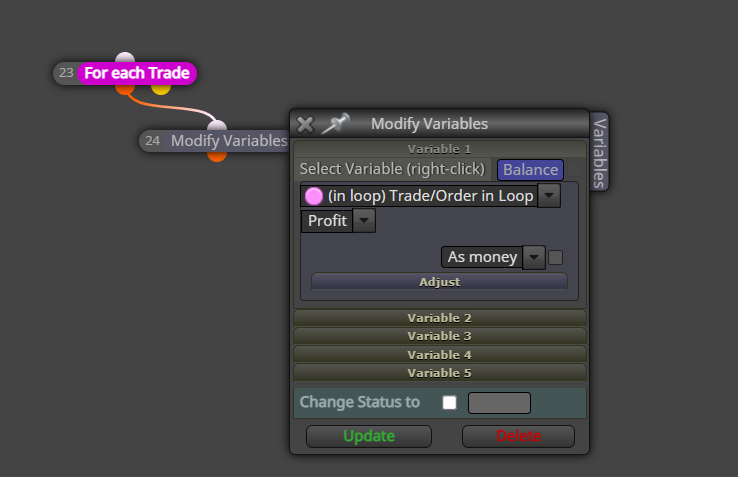738x477 pixels.
Task: Click the gray Change Status input field
Action: click(x=499, y=403)
